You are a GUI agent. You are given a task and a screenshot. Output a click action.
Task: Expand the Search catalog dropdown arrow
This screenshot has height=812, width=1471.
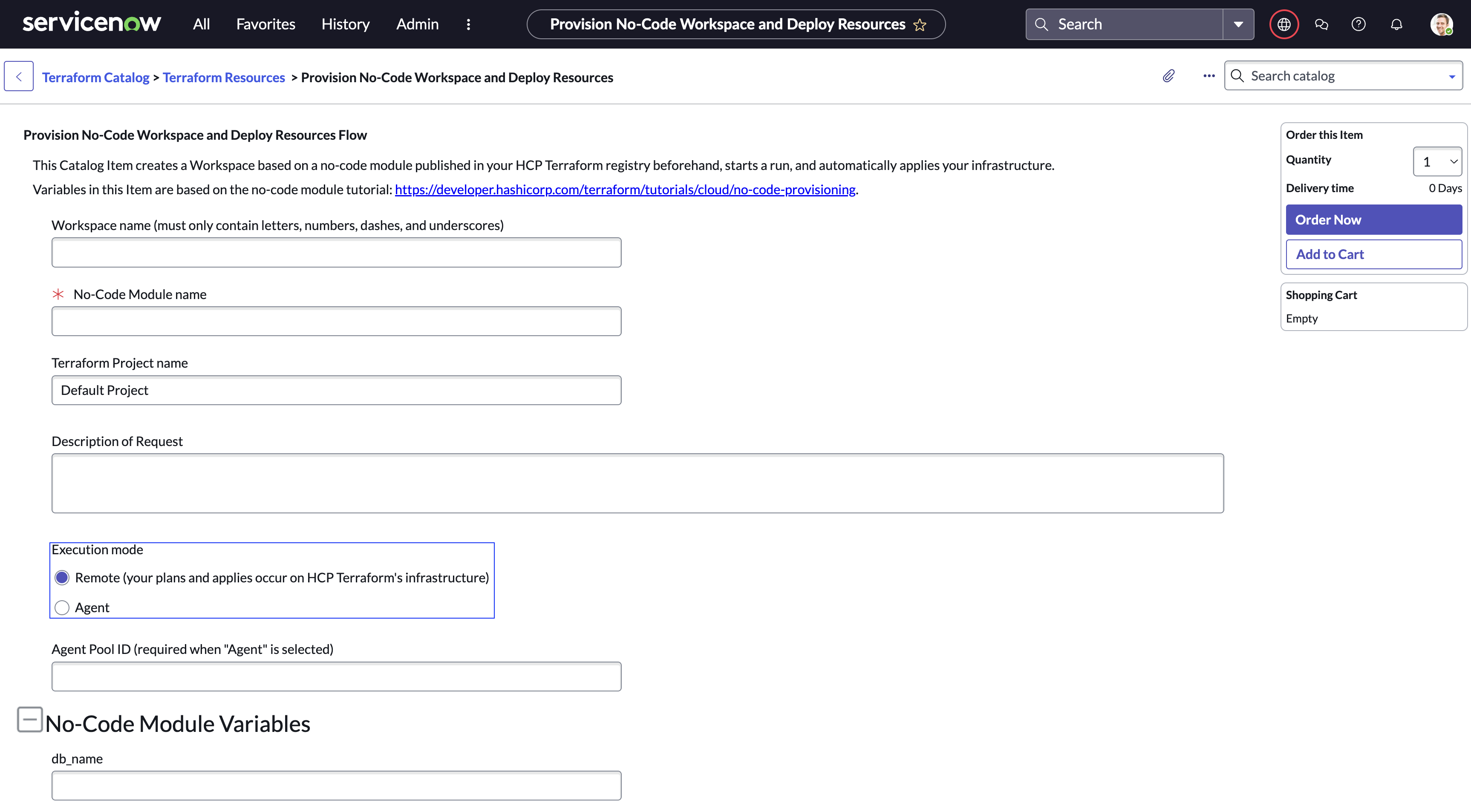pyautogui.click(x=1451, y=77)
